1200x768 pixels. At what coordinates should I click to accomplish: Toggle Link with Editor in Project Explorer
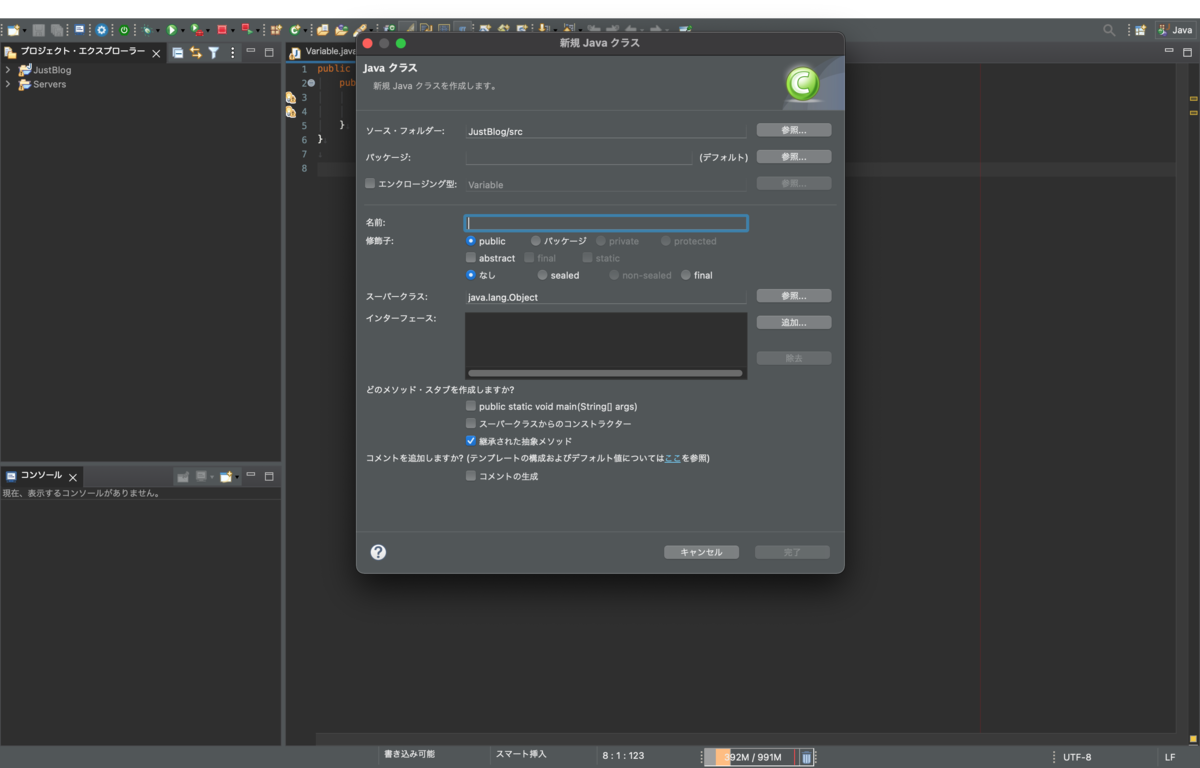[x=196, y=52]
